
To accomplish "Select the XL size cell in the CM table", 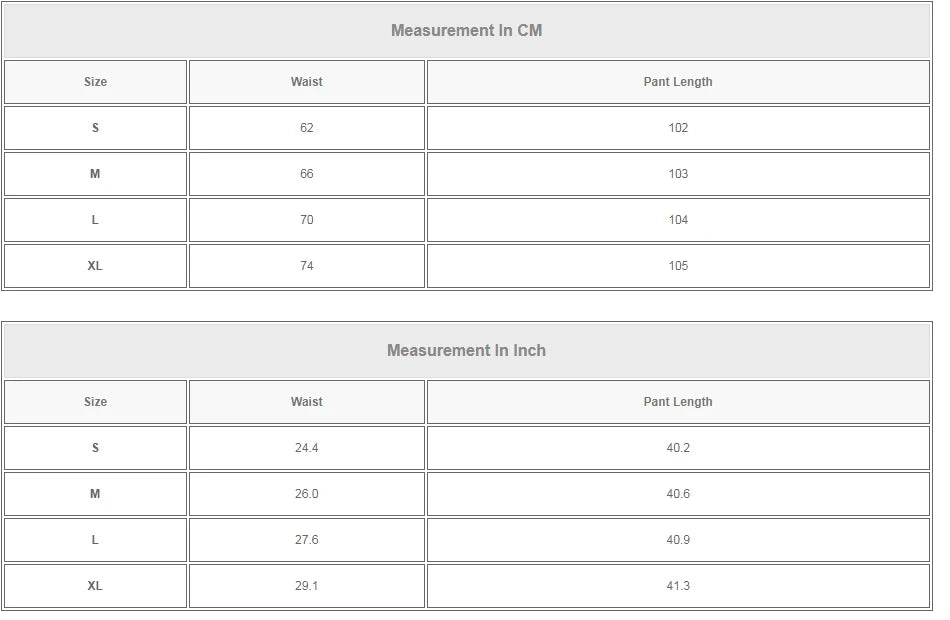I will pos(95,266).
